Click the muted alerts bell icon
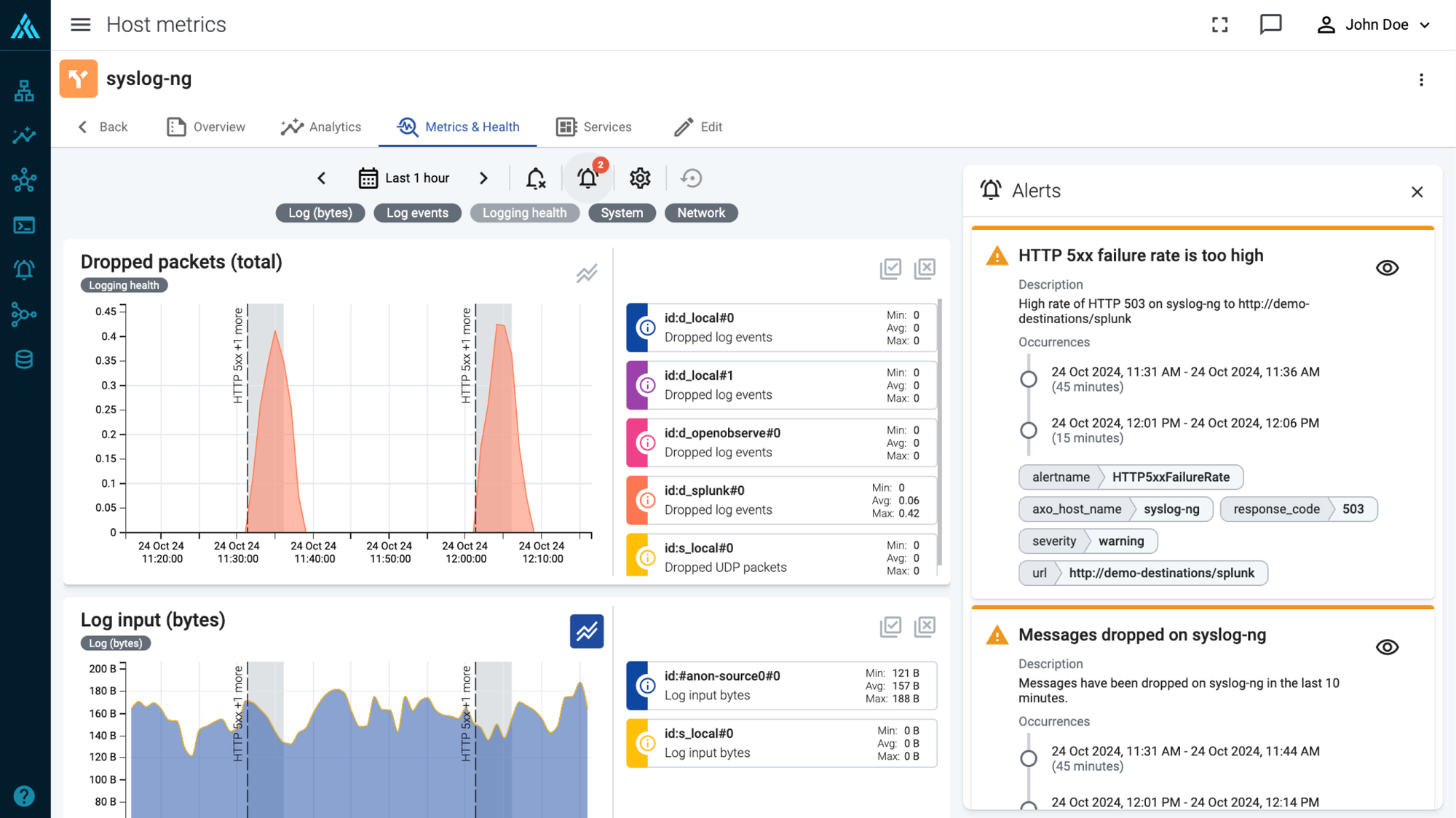The width and height of the screenshot is (1456, 818). (x=536, y=178)
